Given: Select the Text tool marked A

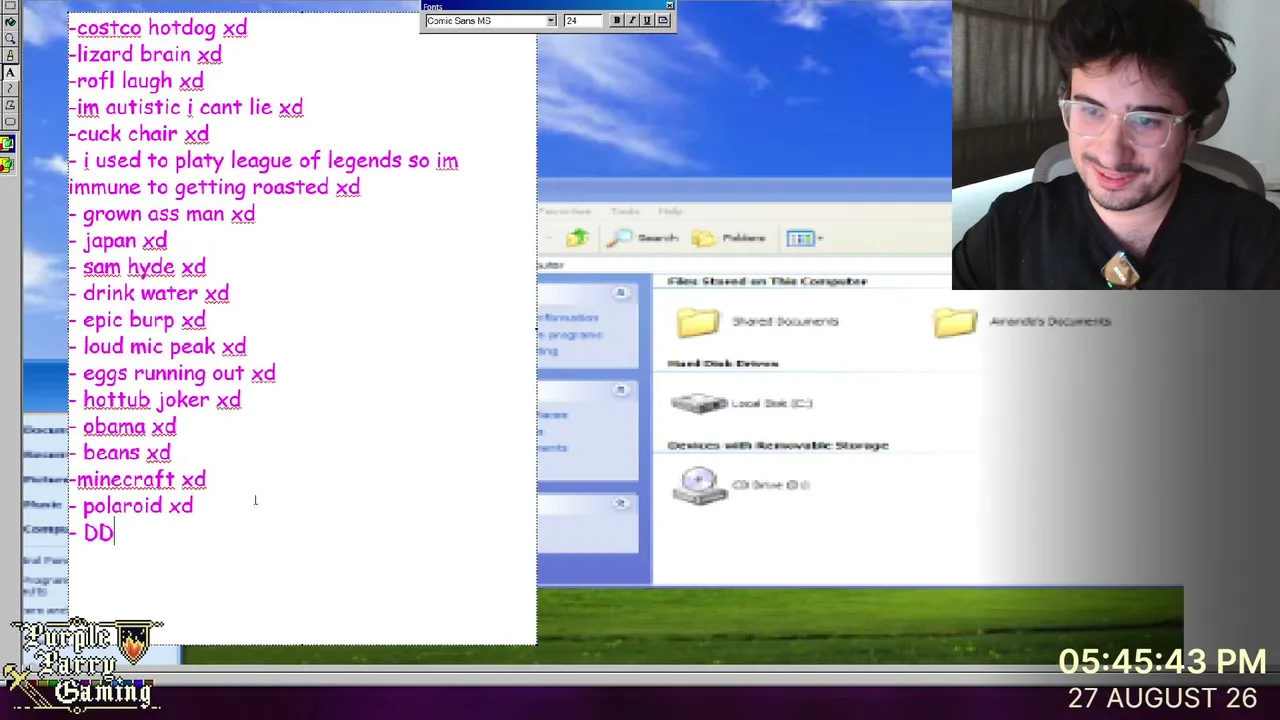Looking at the screenshot, I should point(10,72).
